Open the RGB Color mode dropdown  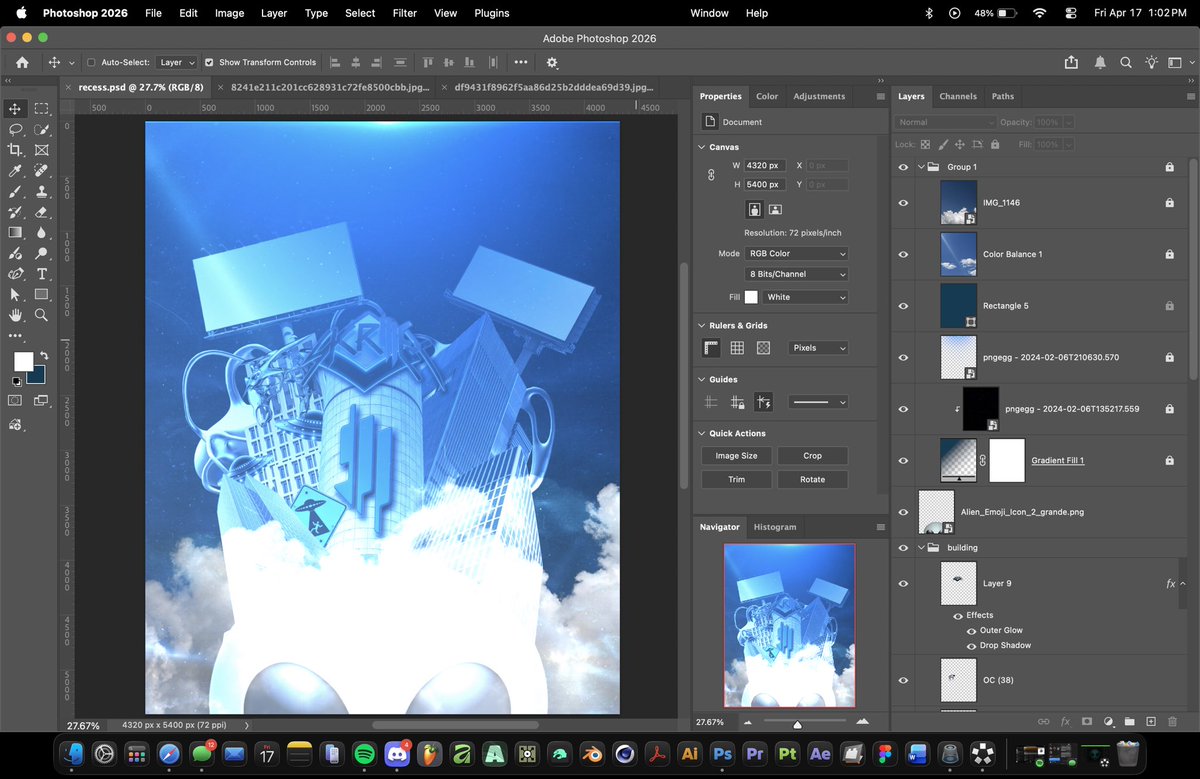[797, 254]
